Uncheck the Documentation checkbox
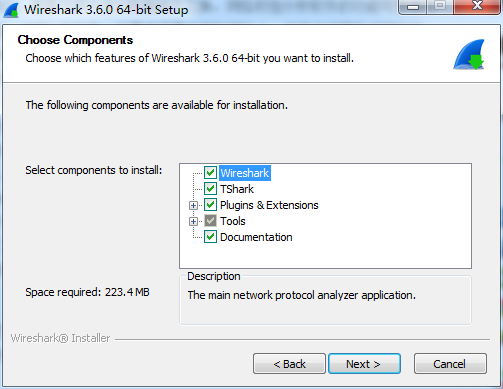Viewport: 503px width, 389px height. pos(210,237)
